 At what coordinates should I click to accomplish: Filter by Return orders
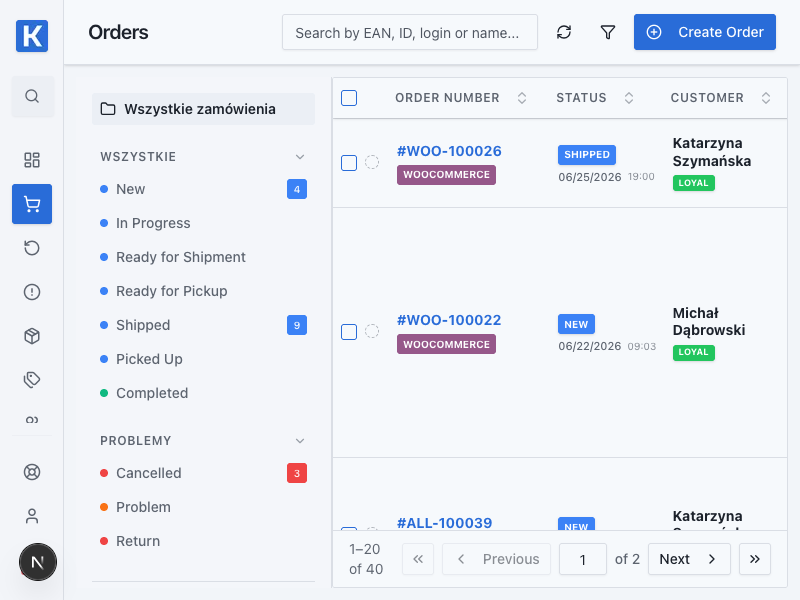203,541
